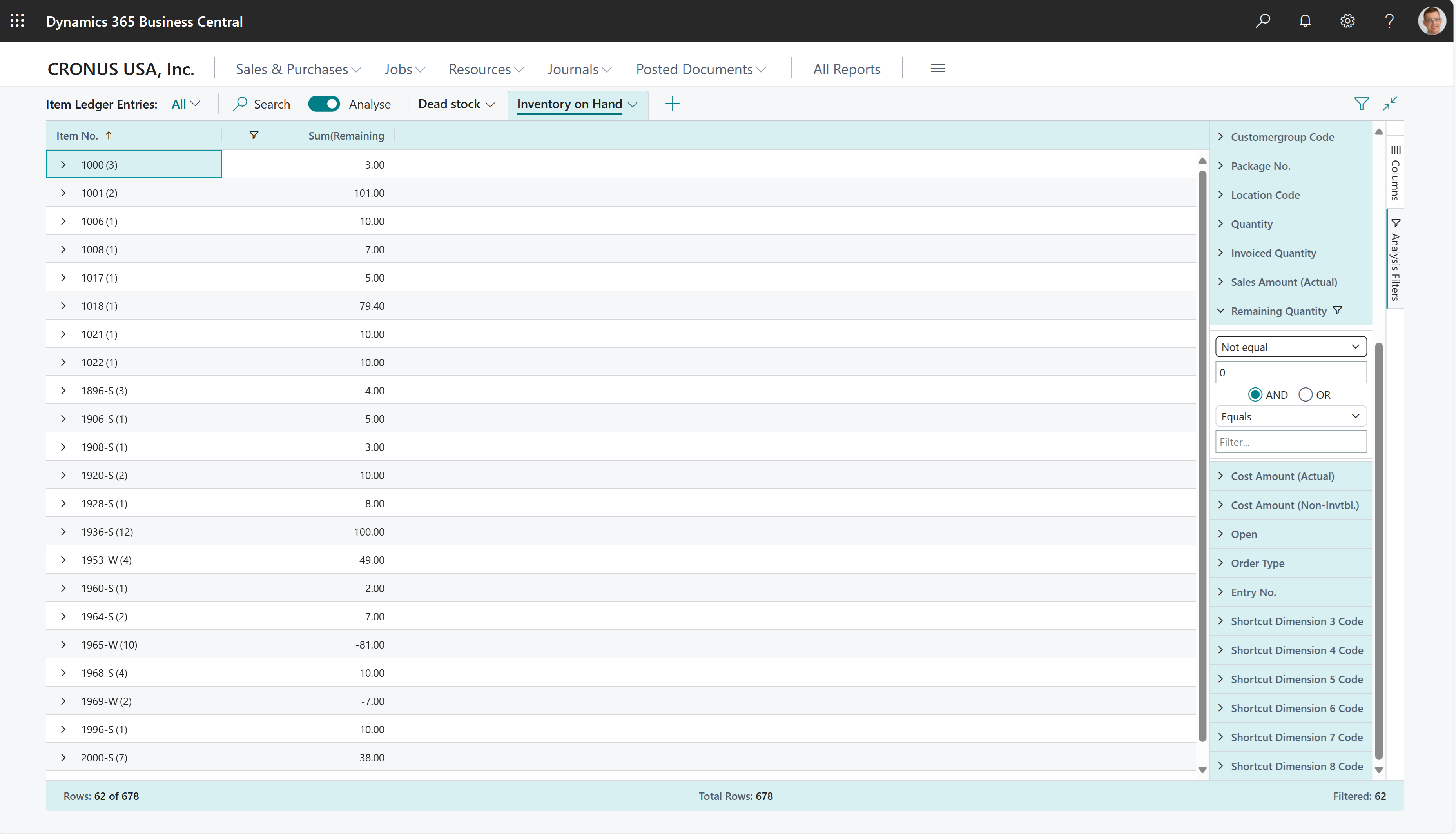Open the app launcher grid icon
The width and height of the screenshot is (1456, 834).
pos(16,21)
